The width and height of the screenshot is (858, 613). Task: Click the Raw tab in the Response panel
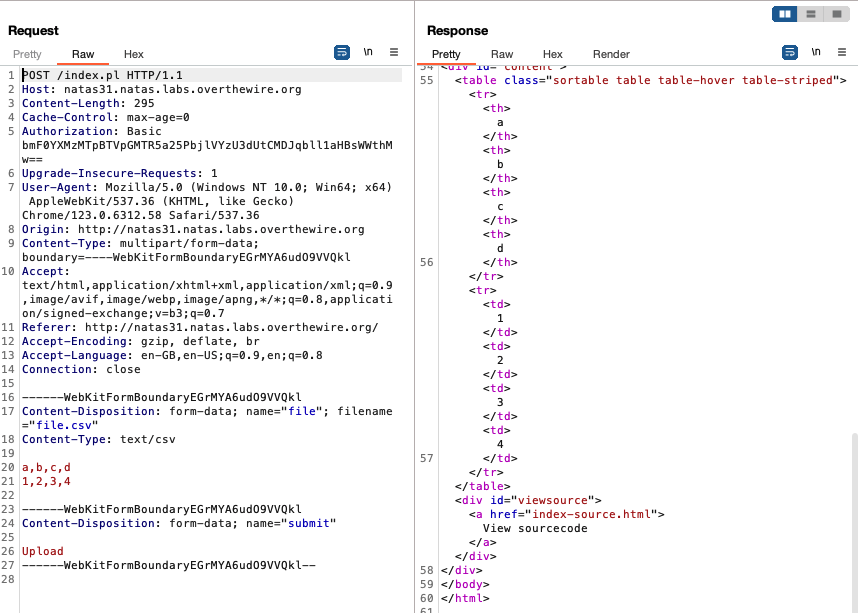coord(501,54)
